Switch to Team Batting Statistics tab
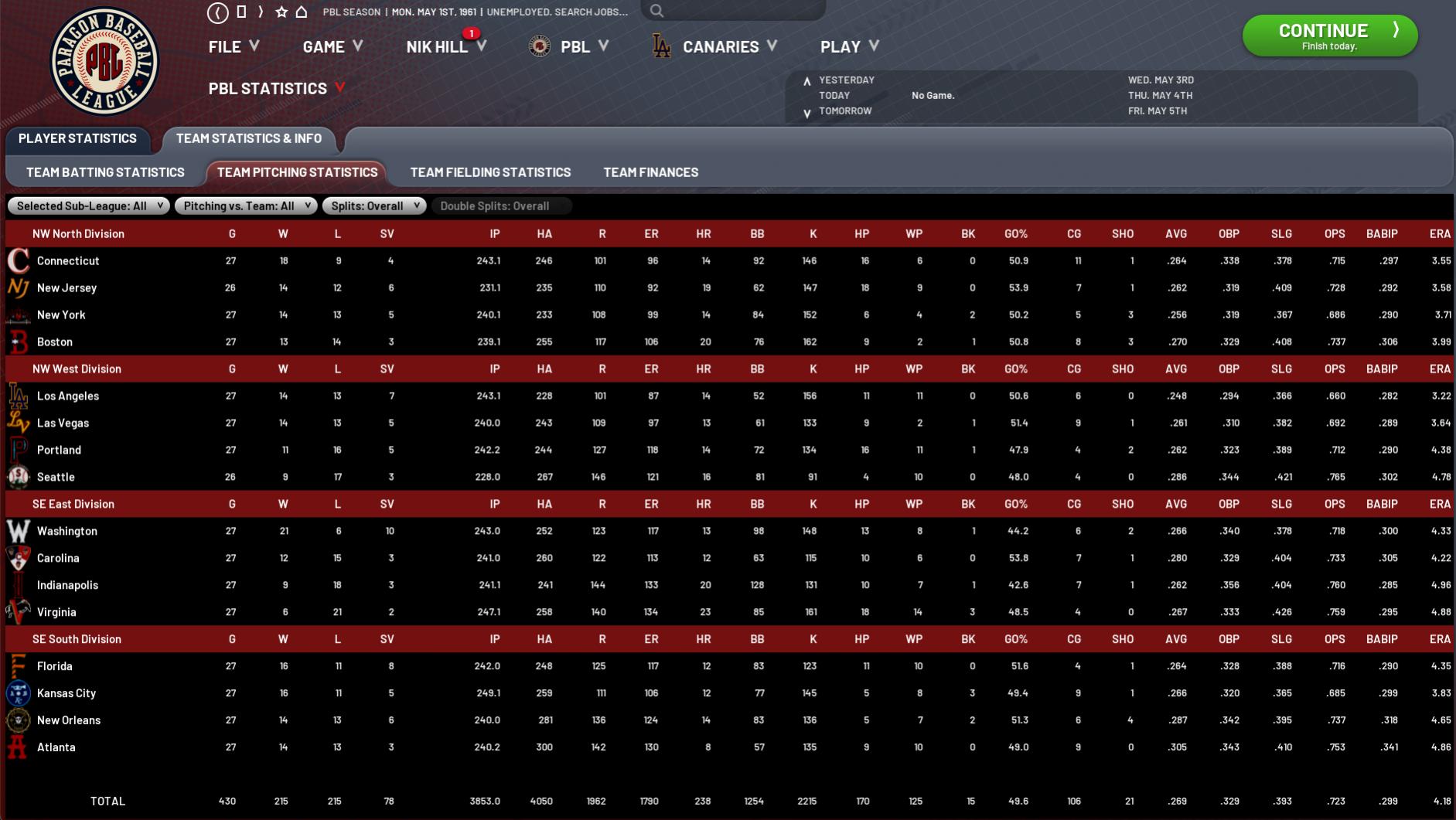 pyautogui.click(x=105, y=172)
